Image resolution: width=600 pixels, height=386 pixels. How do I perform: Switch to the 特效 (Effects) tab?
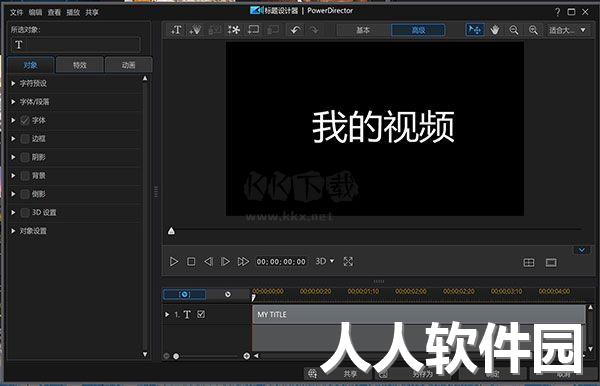(80, 65)
